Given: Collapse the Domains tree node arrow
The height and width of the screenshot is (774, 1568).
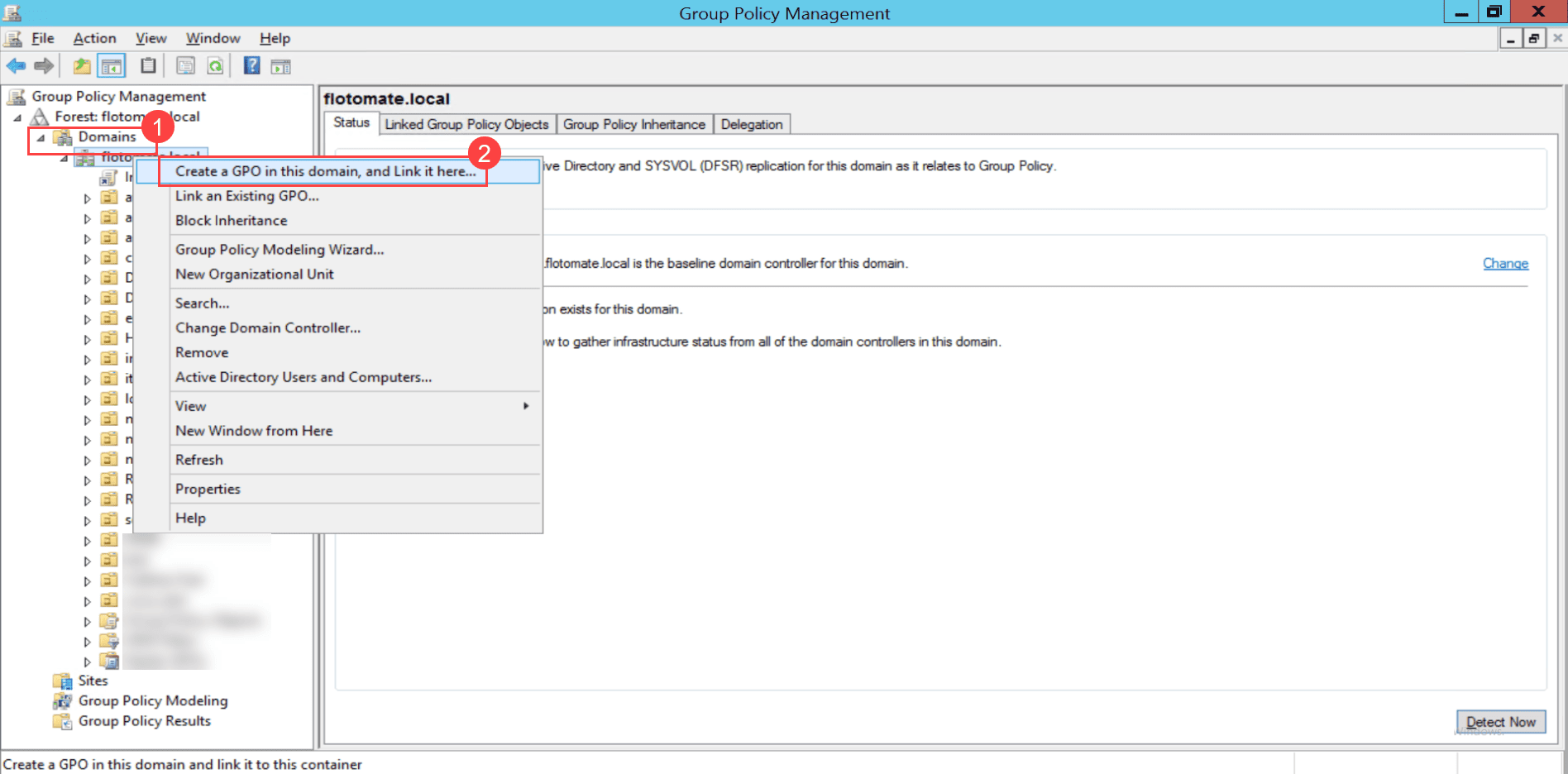Looking at the screenshot, I should (x=41, y=137).
